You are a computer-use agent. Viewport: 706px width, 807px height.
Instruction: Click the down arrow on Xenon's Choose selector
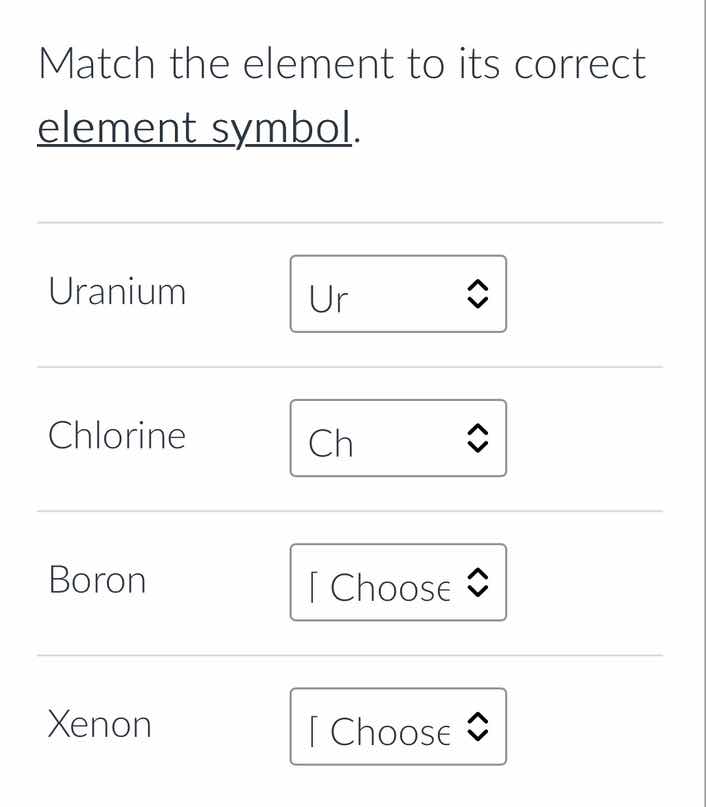(479, 733)
